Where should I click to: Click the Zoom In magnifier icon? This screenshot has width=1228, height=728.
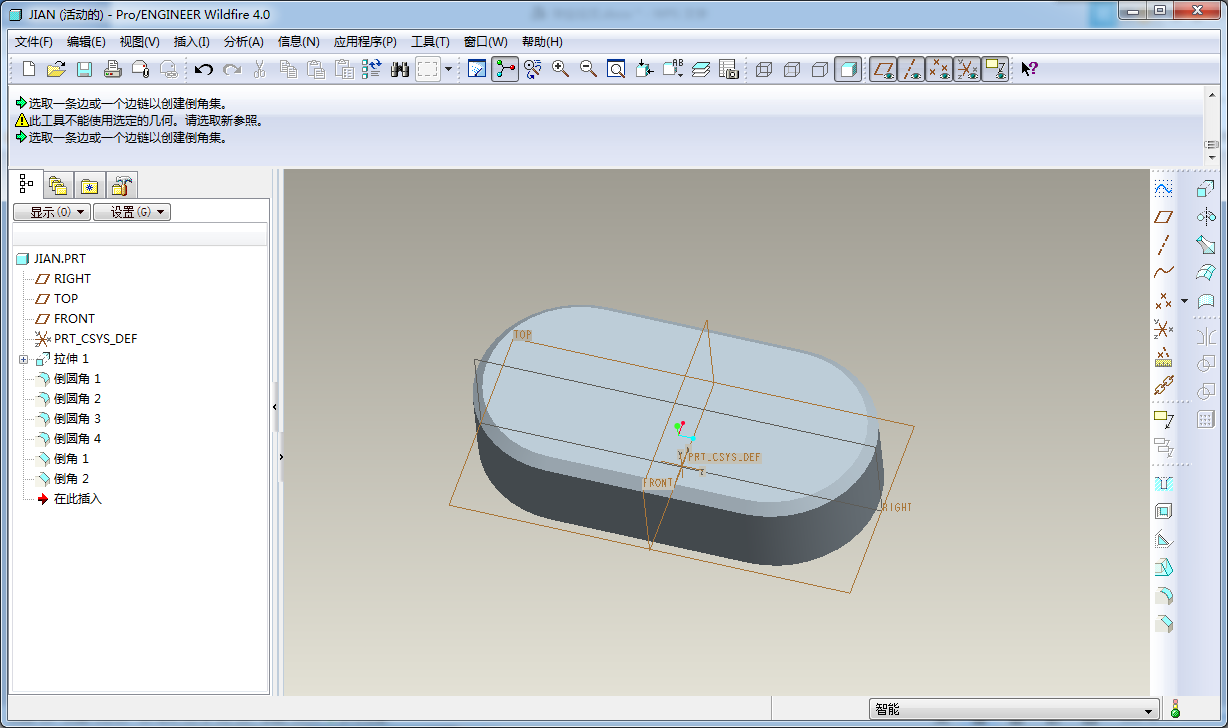(560, 69)
